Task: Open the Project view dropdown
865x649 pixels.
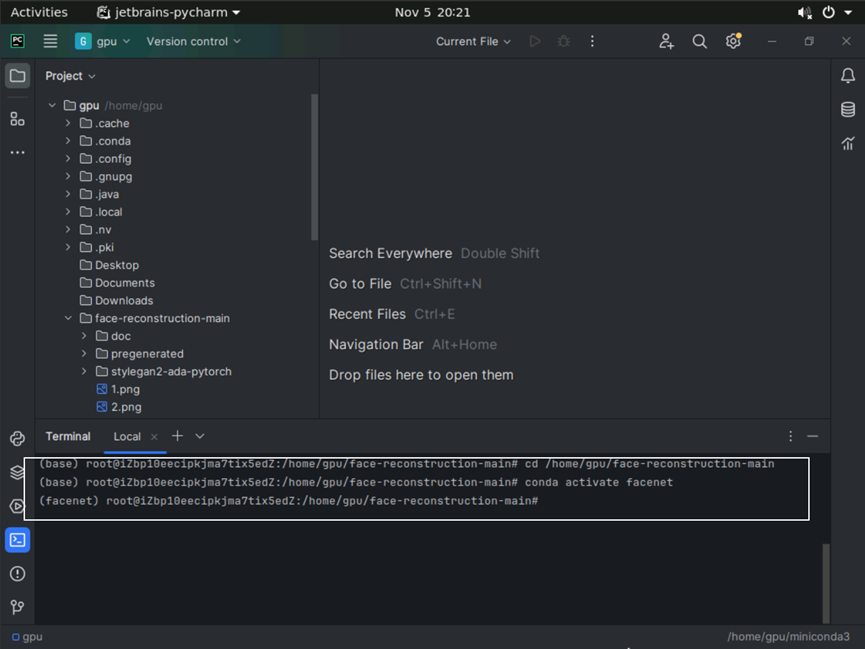Action: (x=70, y=76)
